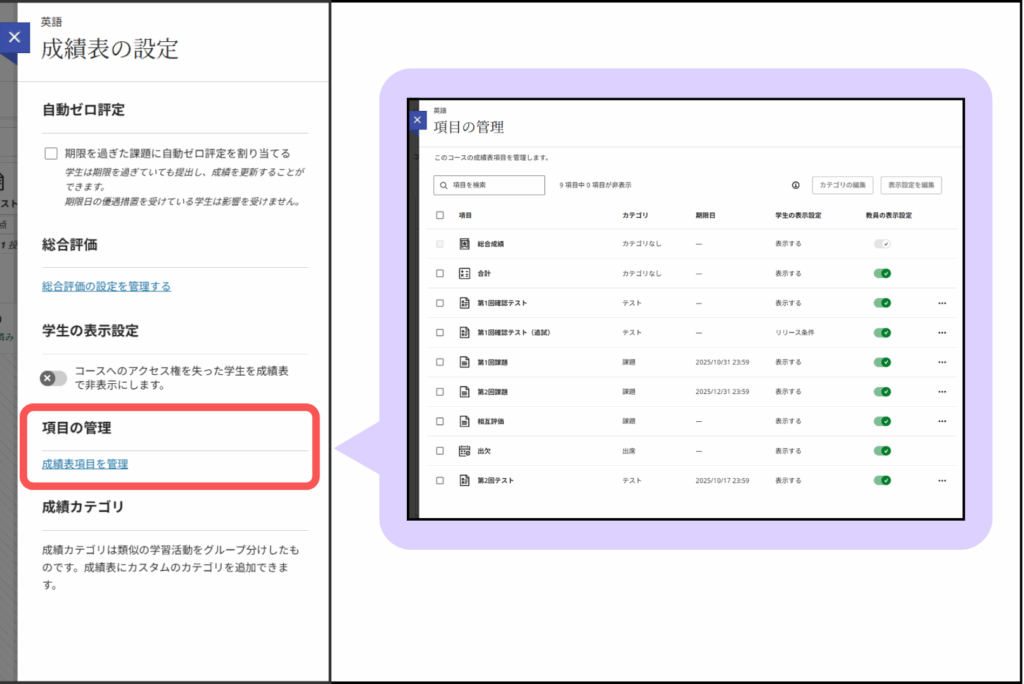
Task: Check the select-all checkbox in 項目 header
Action: (x=440, y=215)
